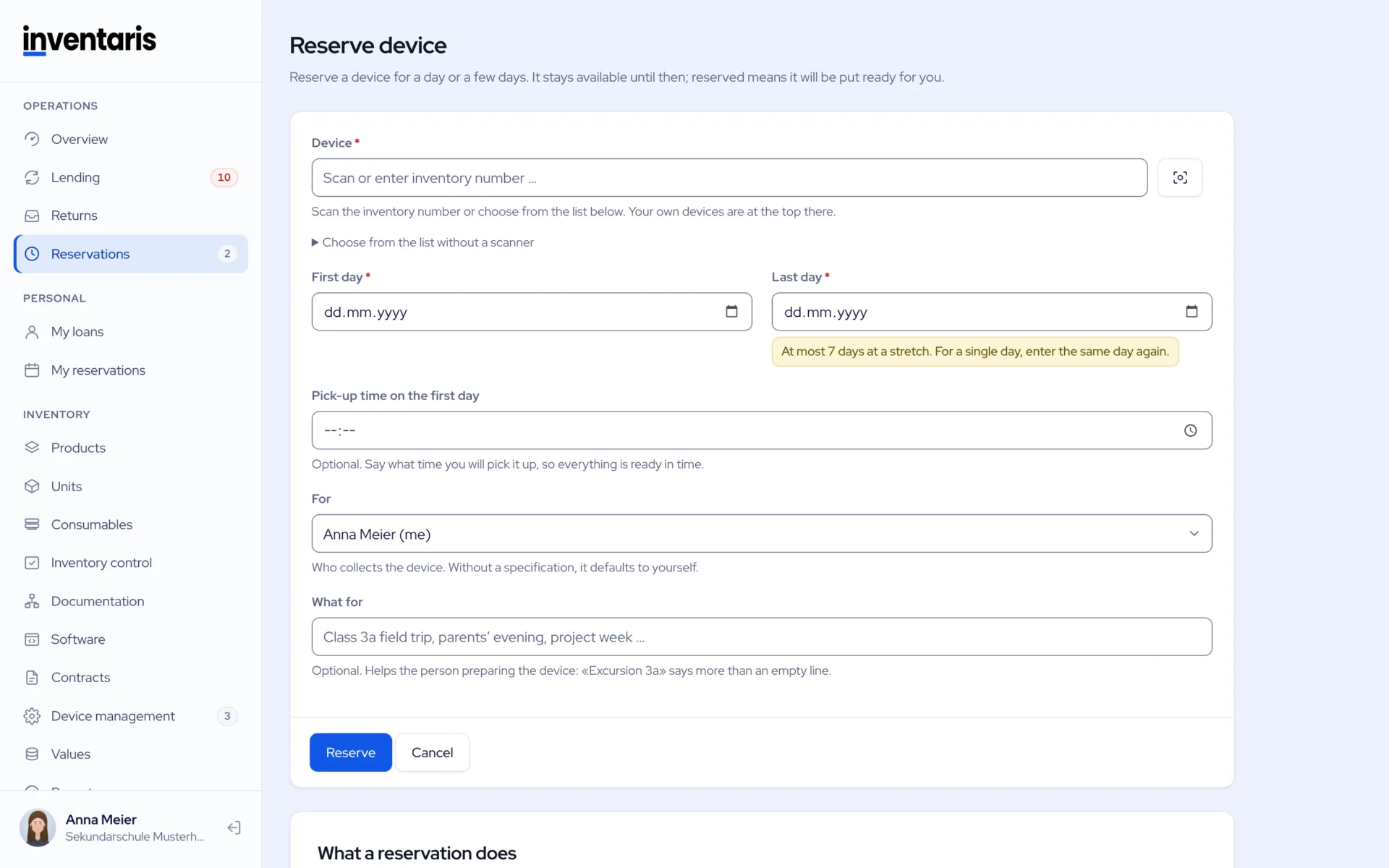The image size is (1389, 868).
Task: Focus the Pick-up time field
Action: 762,430
